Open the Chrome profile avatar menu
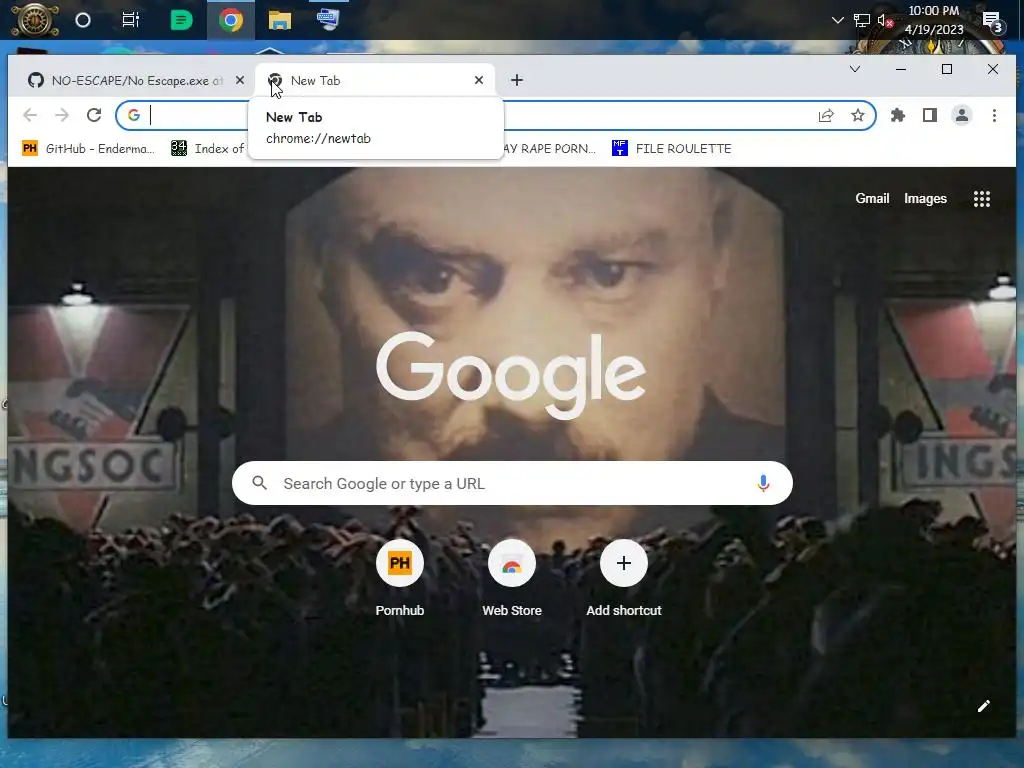Image resolution: width=1024 pixels, height=768 pixels. tap(962, 116)
